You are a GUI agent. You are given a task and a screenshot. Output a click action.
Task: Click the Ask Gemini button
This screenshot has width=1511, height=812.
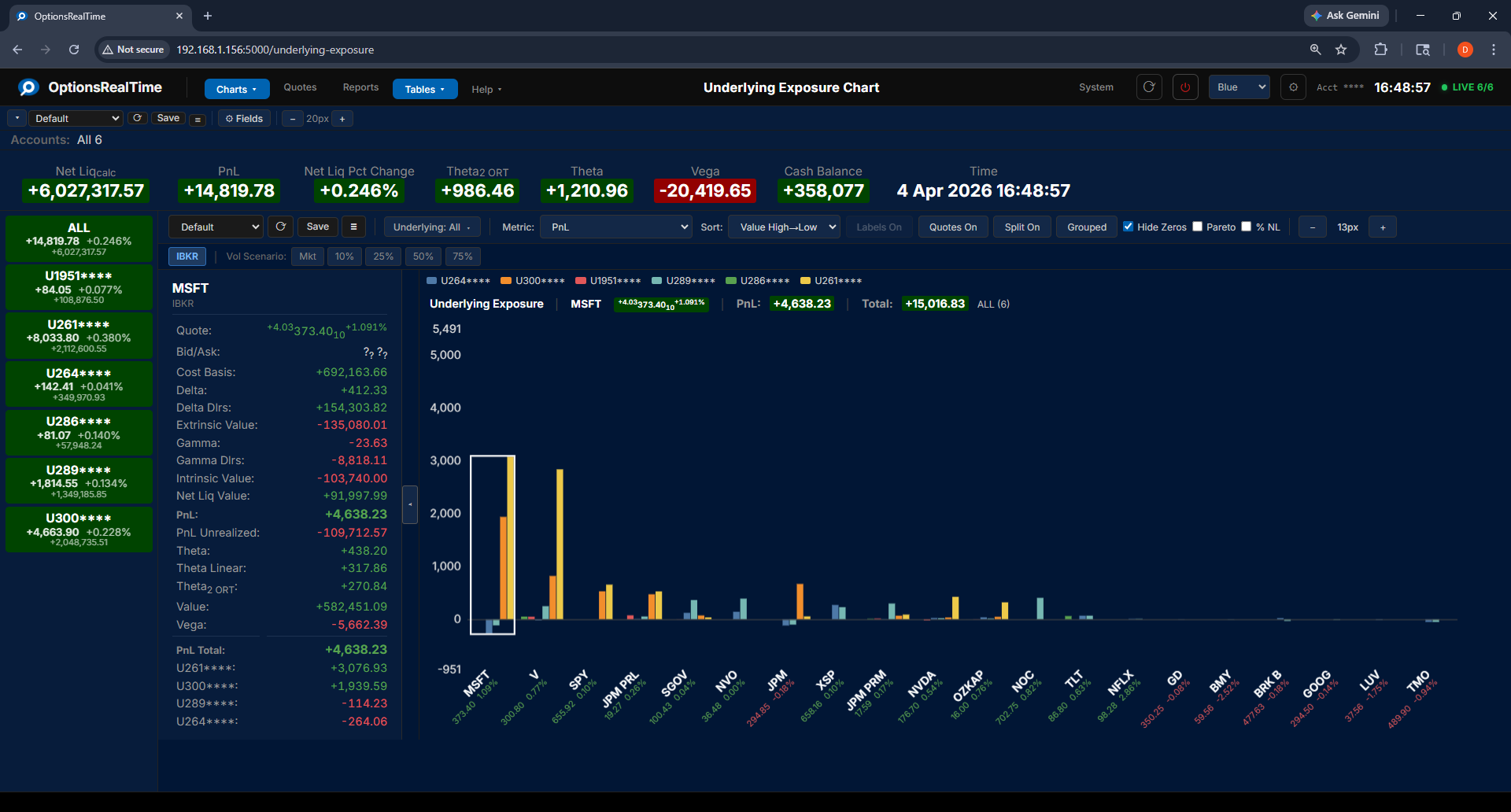pos(1346,16)
